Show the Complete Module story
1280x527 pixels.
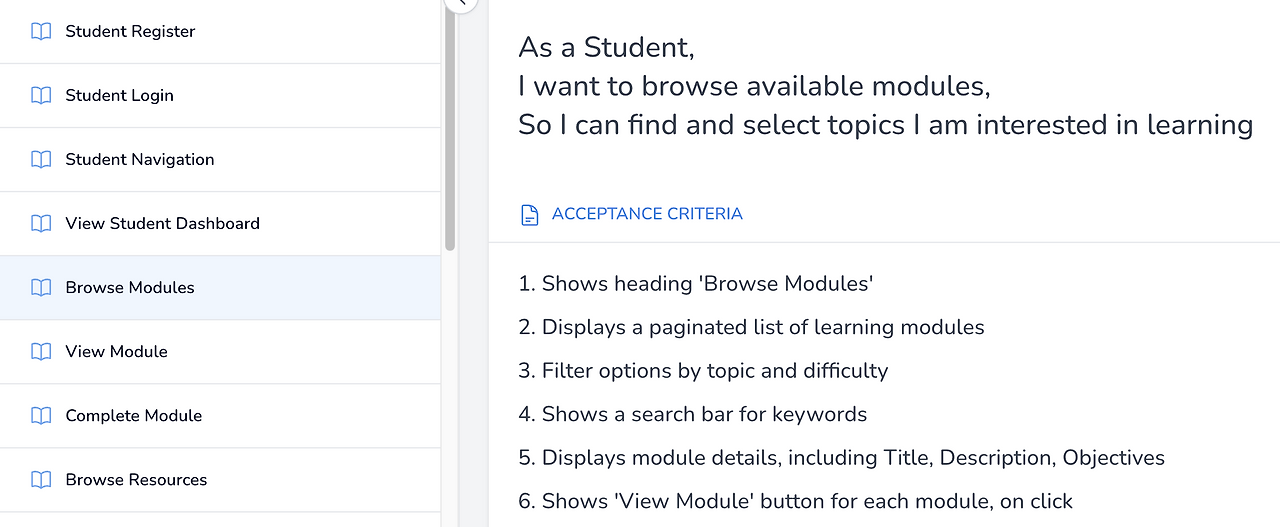coord(133,416)
